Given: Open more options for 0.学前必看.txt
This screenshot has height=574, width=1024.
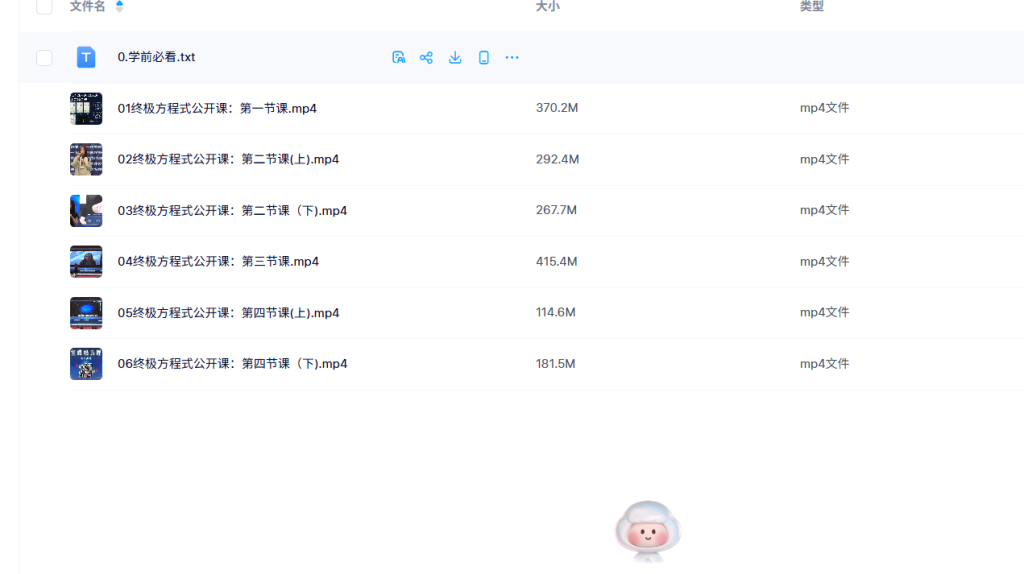Looking at the screenshot, I should click(x=512, y=58).
